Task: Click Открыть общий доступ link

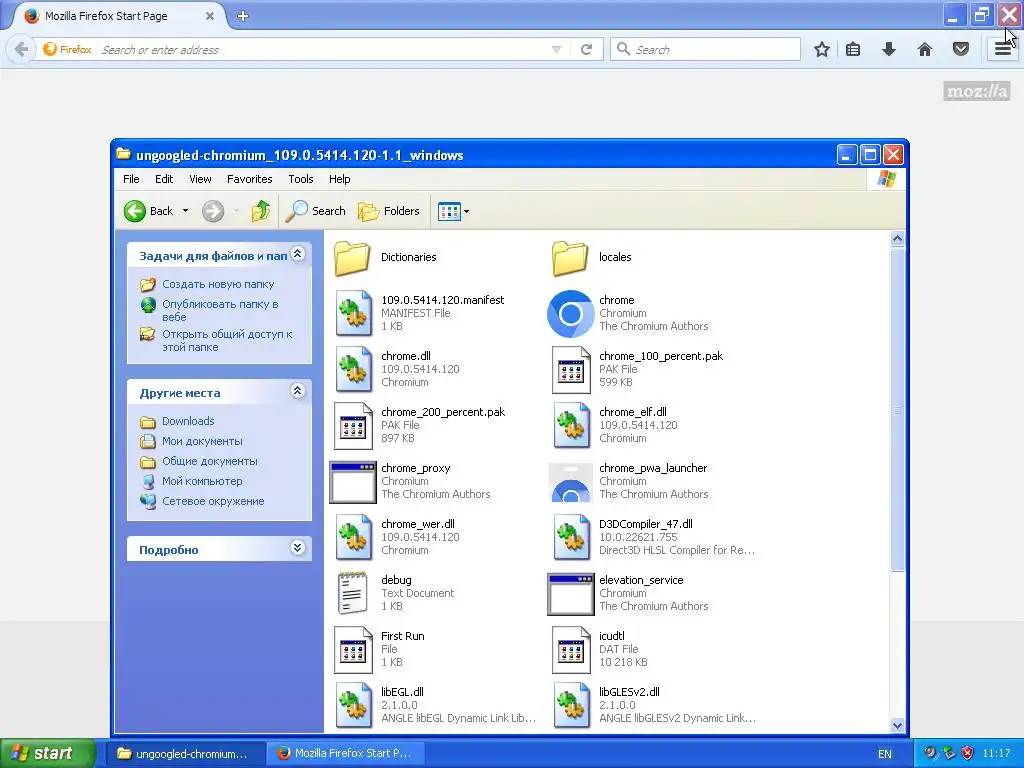Action: pos(227,340)
